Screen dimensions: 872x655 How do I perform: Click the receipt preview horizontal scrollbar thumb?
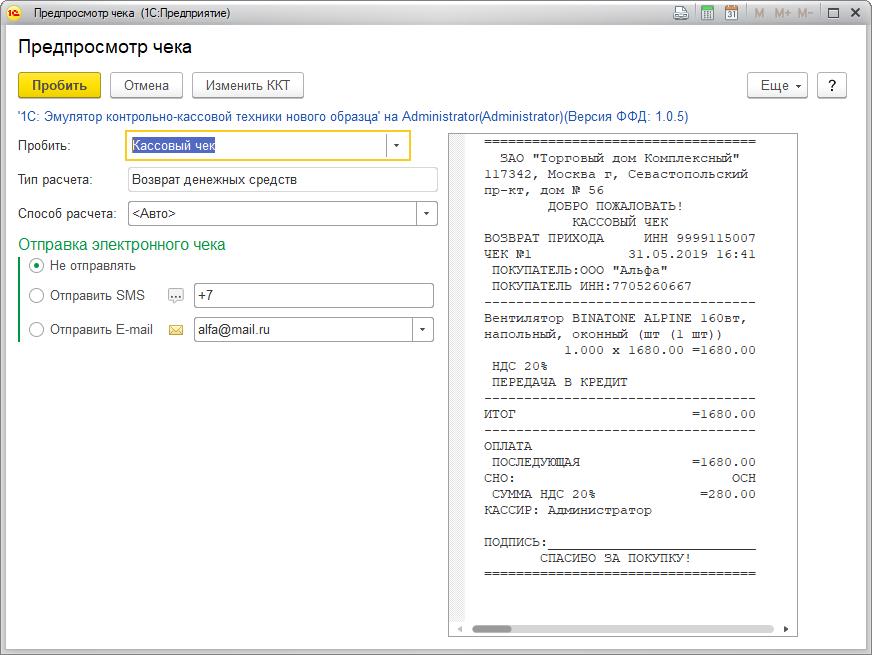click(x=492, y=629)
